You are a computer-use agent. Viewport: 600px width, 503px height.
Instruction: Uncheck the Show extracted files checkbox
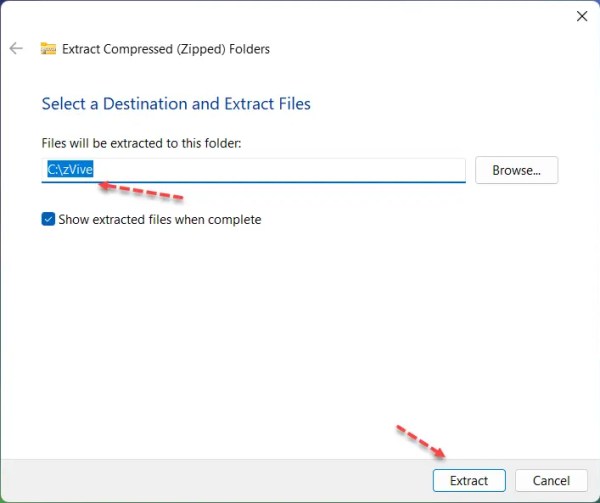(48, 219)
